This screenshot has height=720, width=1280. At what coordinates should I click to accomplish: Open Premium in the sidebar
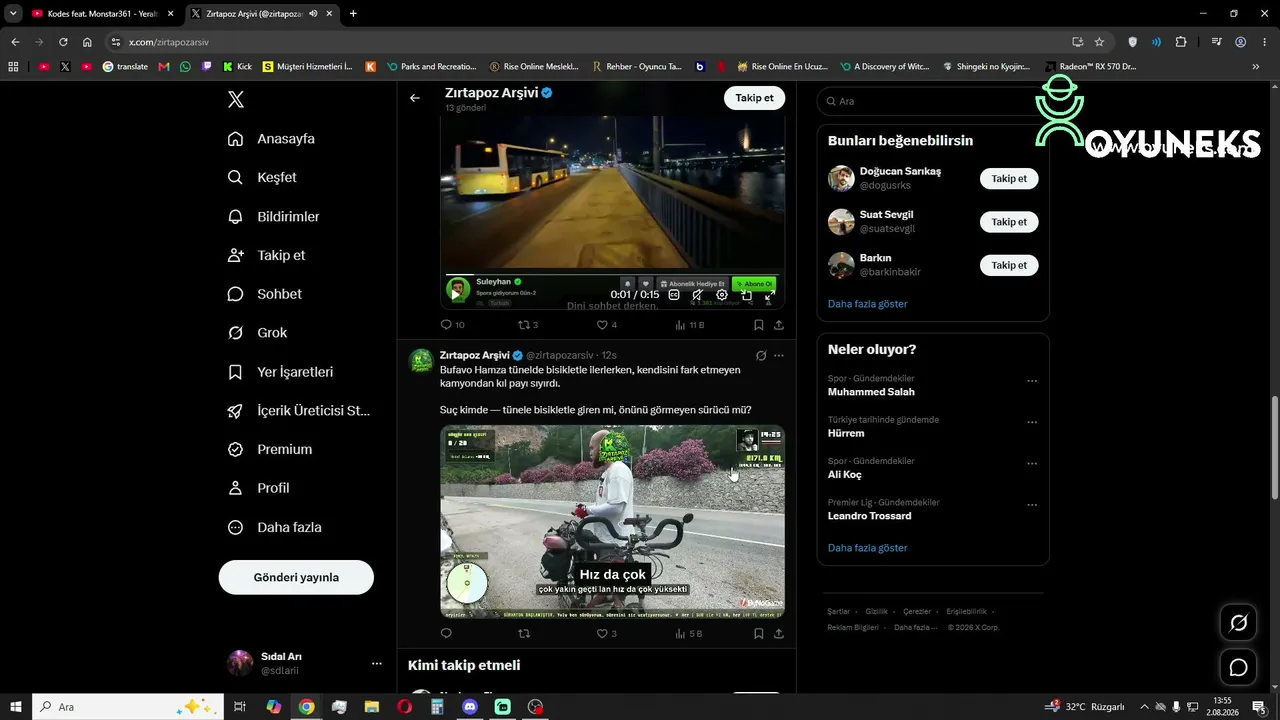(x=270, y=449)
